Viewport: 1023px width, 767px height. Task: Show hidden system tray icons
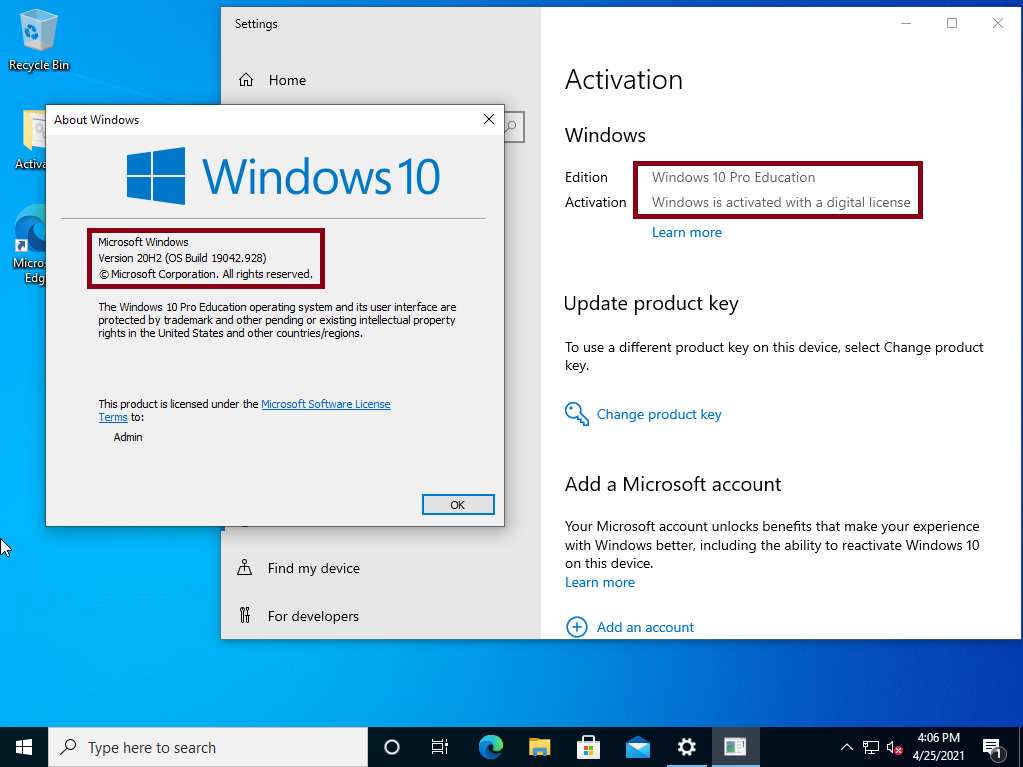[846, 747]
